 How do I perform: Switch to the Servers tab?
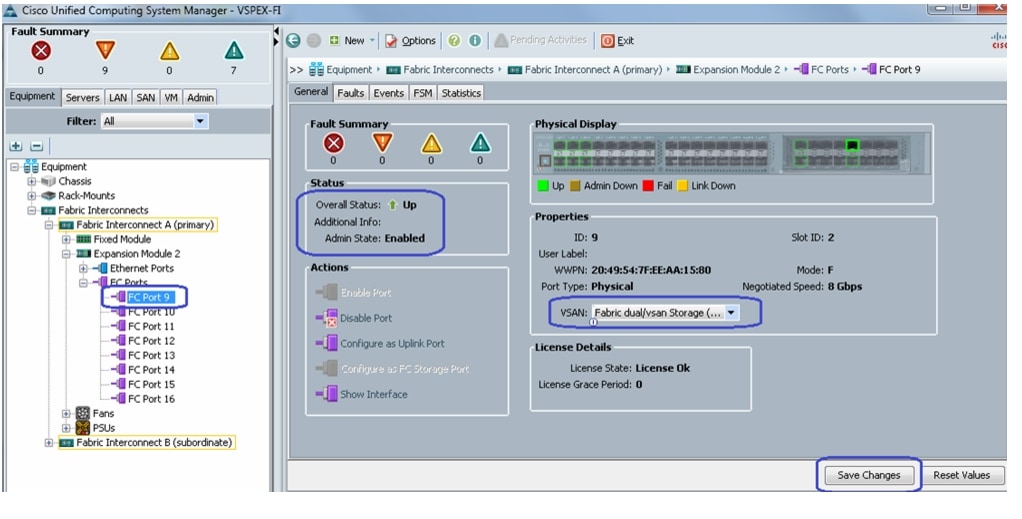click(x=83, y=97)
